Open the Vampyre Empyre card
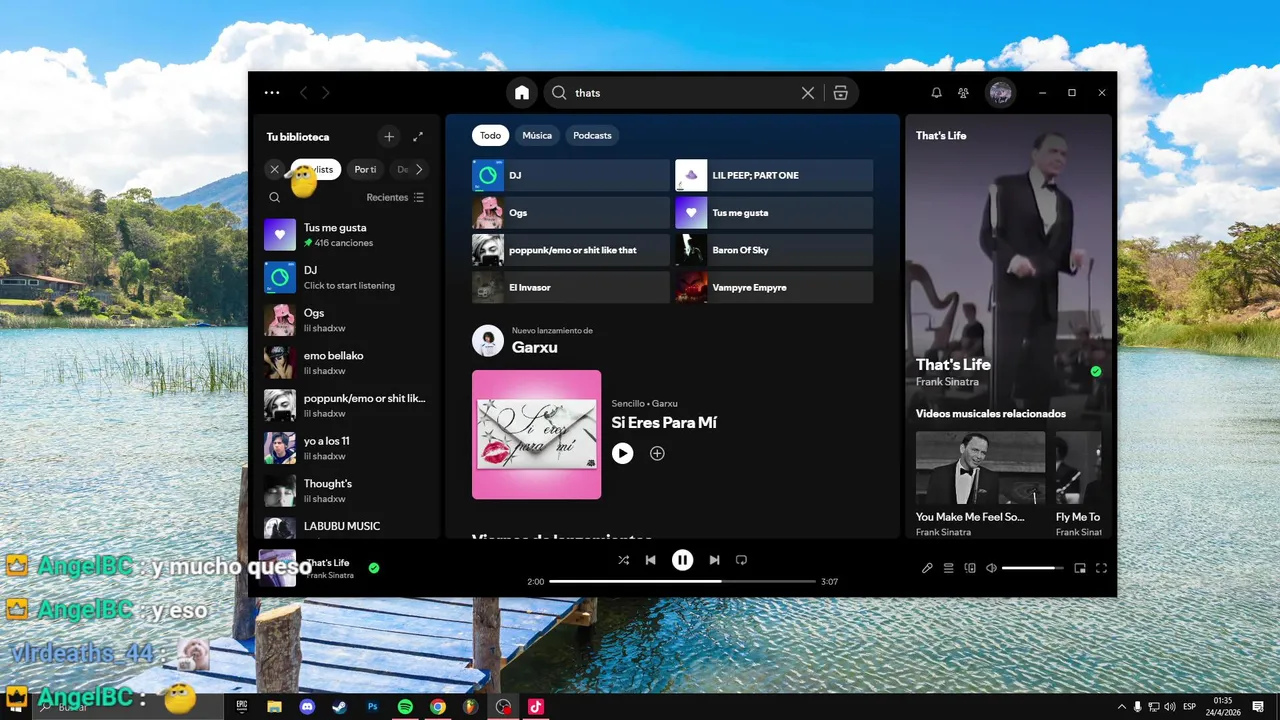Image resolution: width=1280 pixels, height=720 pixels. 774,287
